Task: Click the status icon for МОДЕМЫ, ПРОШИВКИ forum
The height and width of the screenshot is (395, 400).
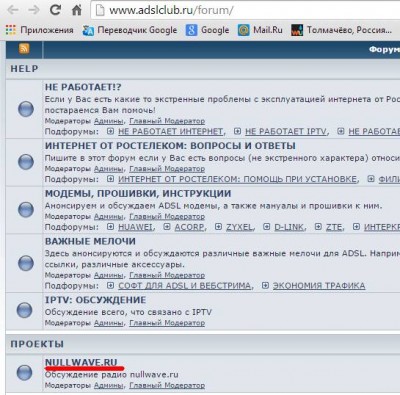Action: (26, 209)
